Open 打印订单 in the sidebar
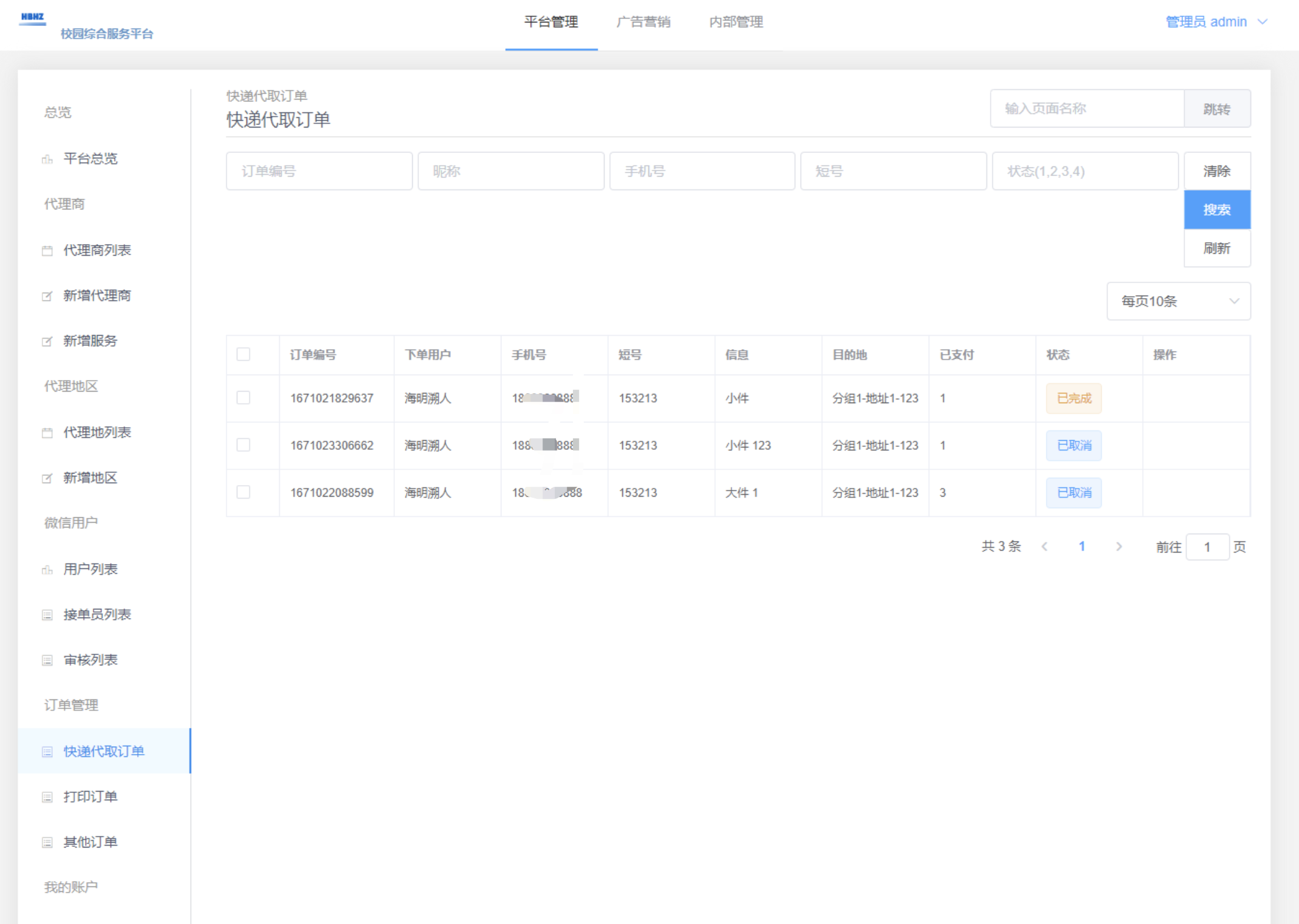Screen dimensions: 1299x924 [104, 797]
